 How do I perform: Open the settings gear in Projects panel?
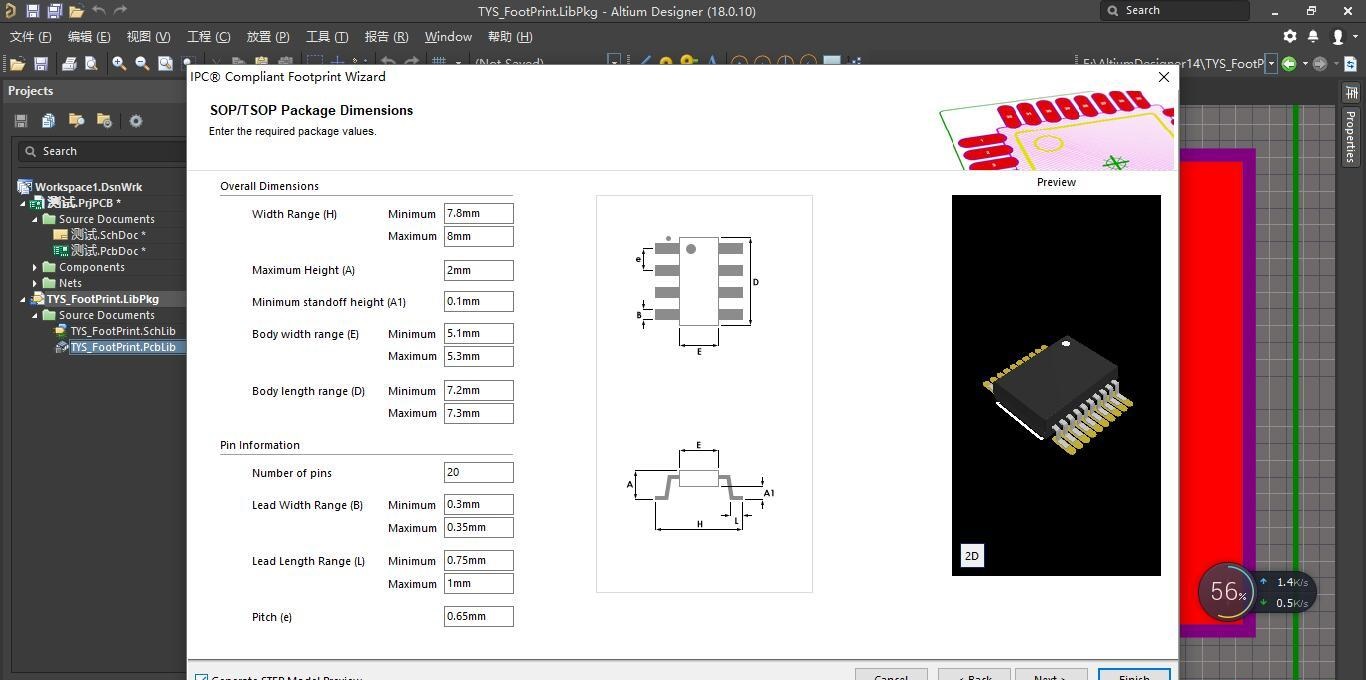(136, 121)
